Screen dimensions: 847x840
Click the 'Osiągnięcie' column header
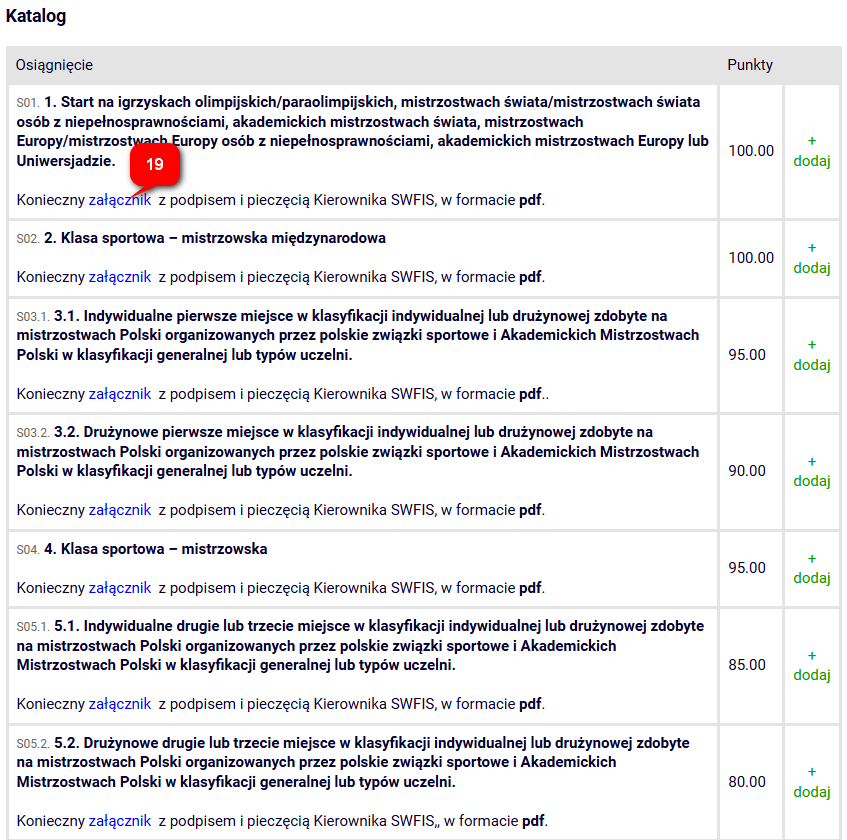(x=54, y=65)
